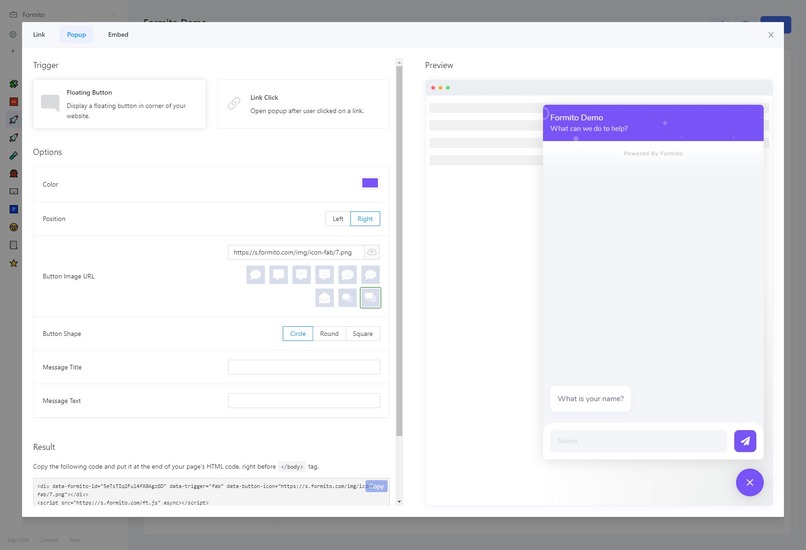Click the "Formito Demo" preview header title
Screen dimensions: 806x550
tap(576, 118)
